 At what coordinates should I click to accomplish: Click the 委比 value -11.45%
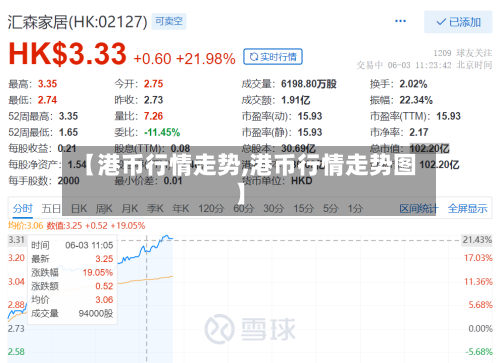(x=162, y=132)
